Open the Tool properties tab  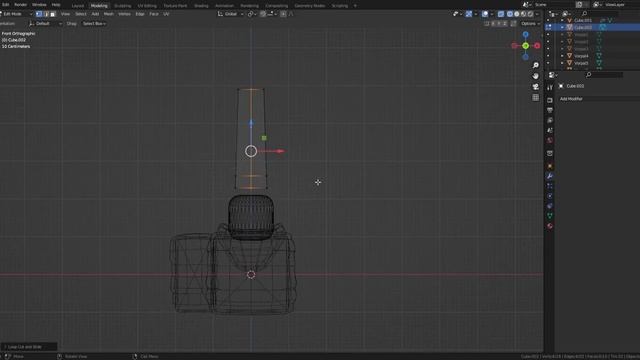550,87
